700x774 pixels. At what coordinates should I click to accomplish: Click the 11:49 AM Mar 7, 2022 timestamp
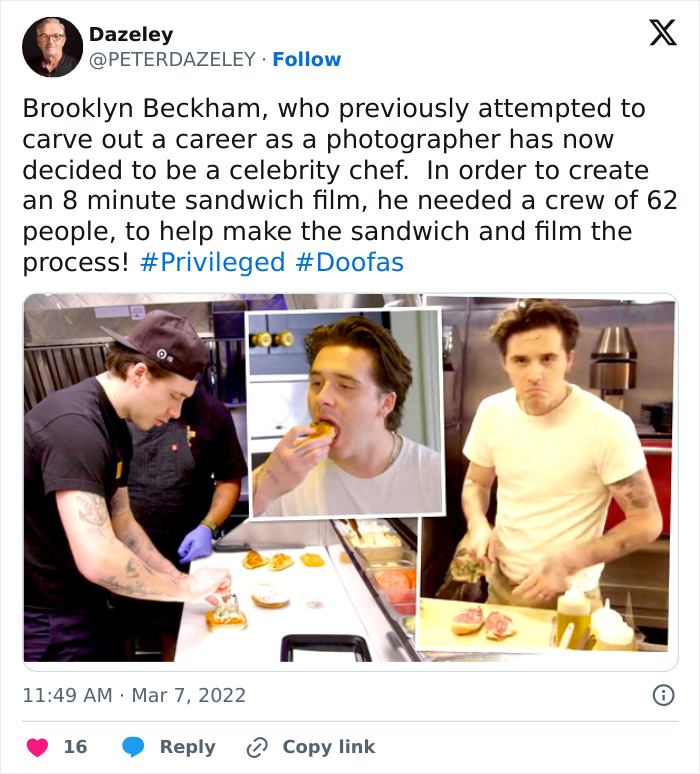click(x=134, y=694)
